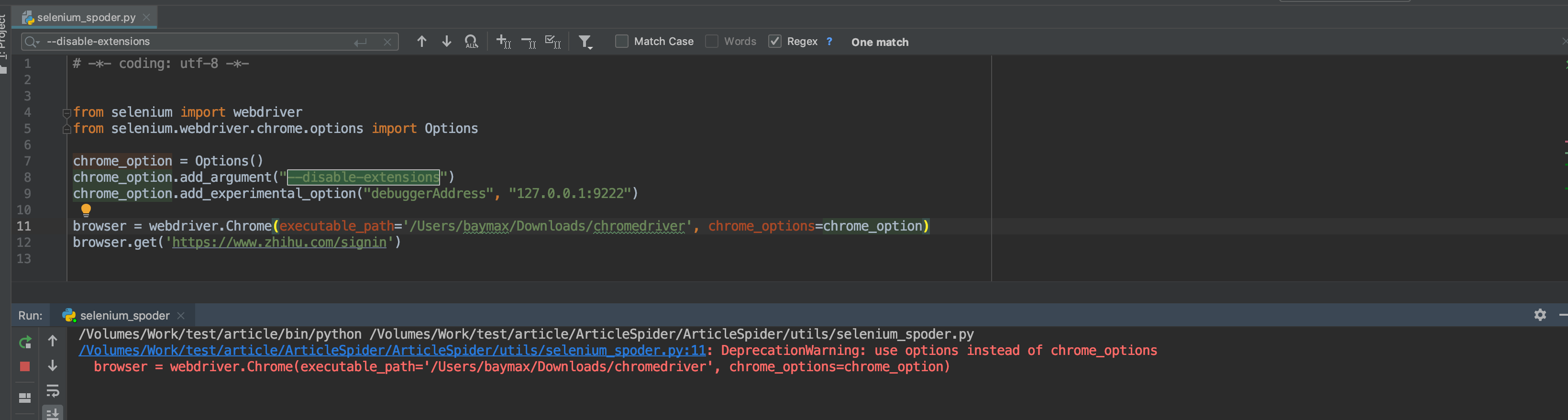Click select all occurrences icon

tap(552, 42)
